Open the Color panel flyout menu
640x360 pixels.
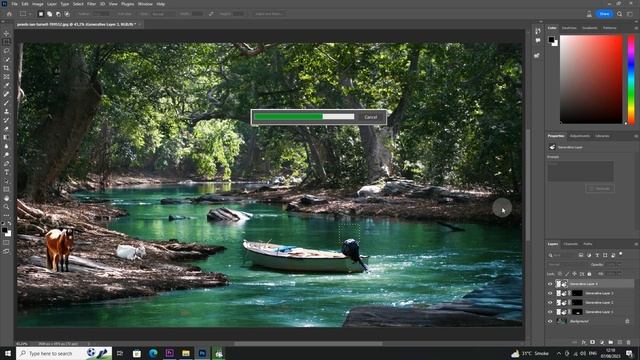point(636,28)
